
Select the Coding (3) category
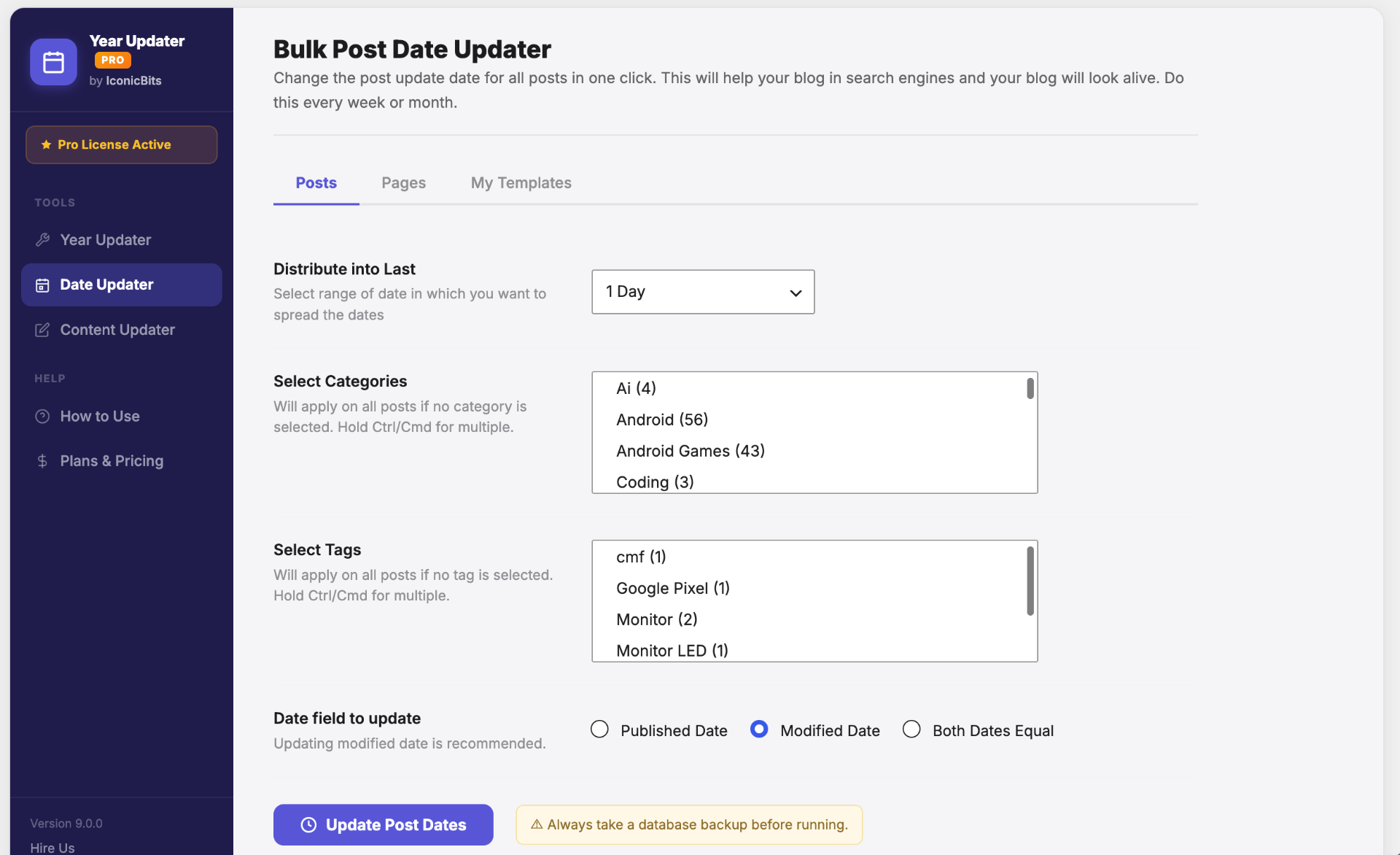[x=808, y=481]
